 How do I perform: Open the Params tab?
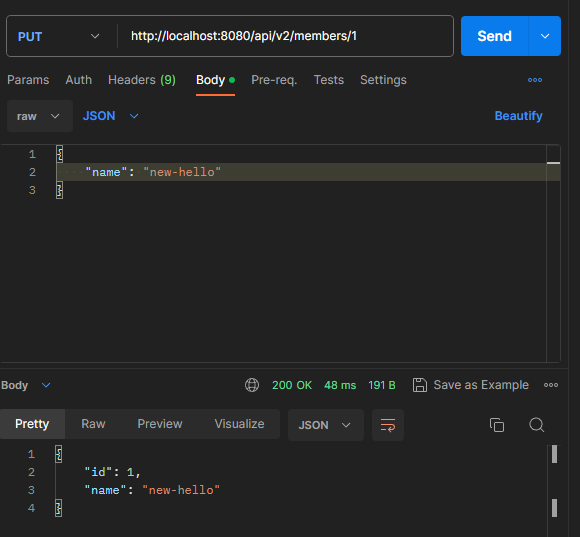coord(28,80)
